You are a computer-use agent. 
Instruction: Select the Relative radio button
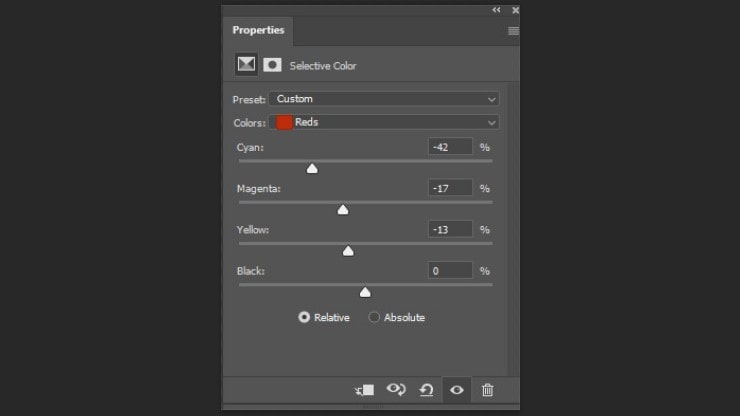click(304, 317)
